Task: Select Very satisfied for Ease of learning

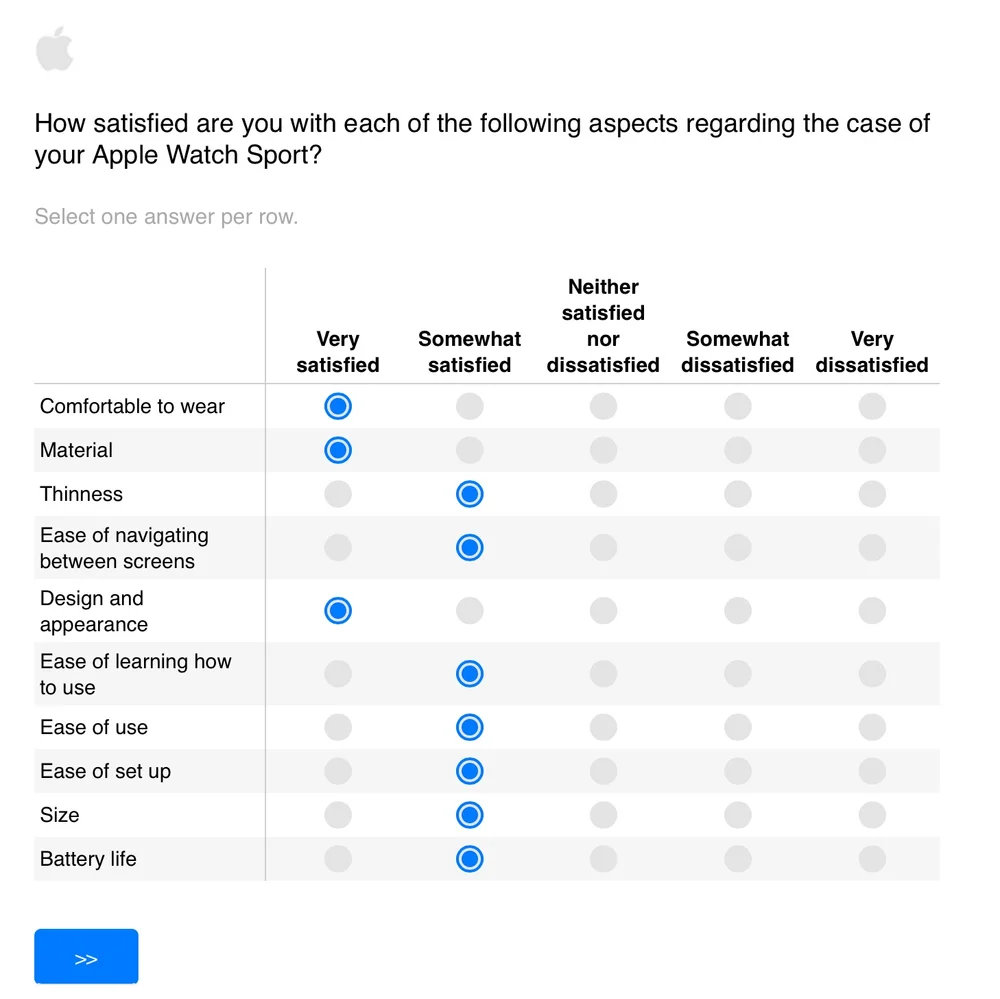Action: pos(338,673)
